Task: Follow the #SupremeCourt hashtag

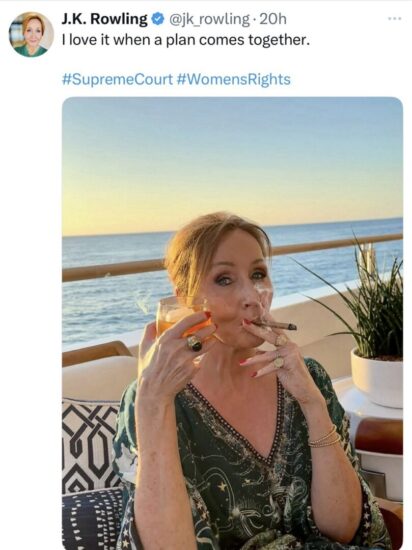Action: coord(117,79)
